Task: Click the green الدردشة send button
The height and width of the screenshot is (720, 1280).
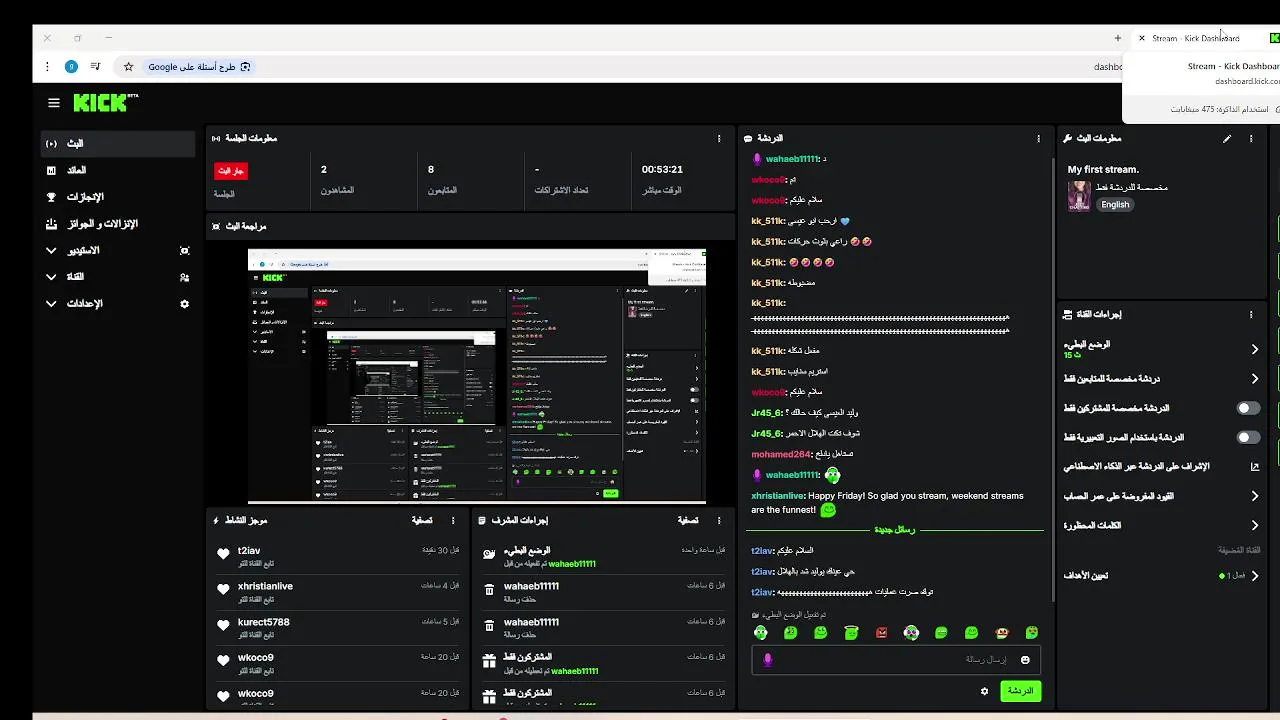Action: coord(1020,691)
